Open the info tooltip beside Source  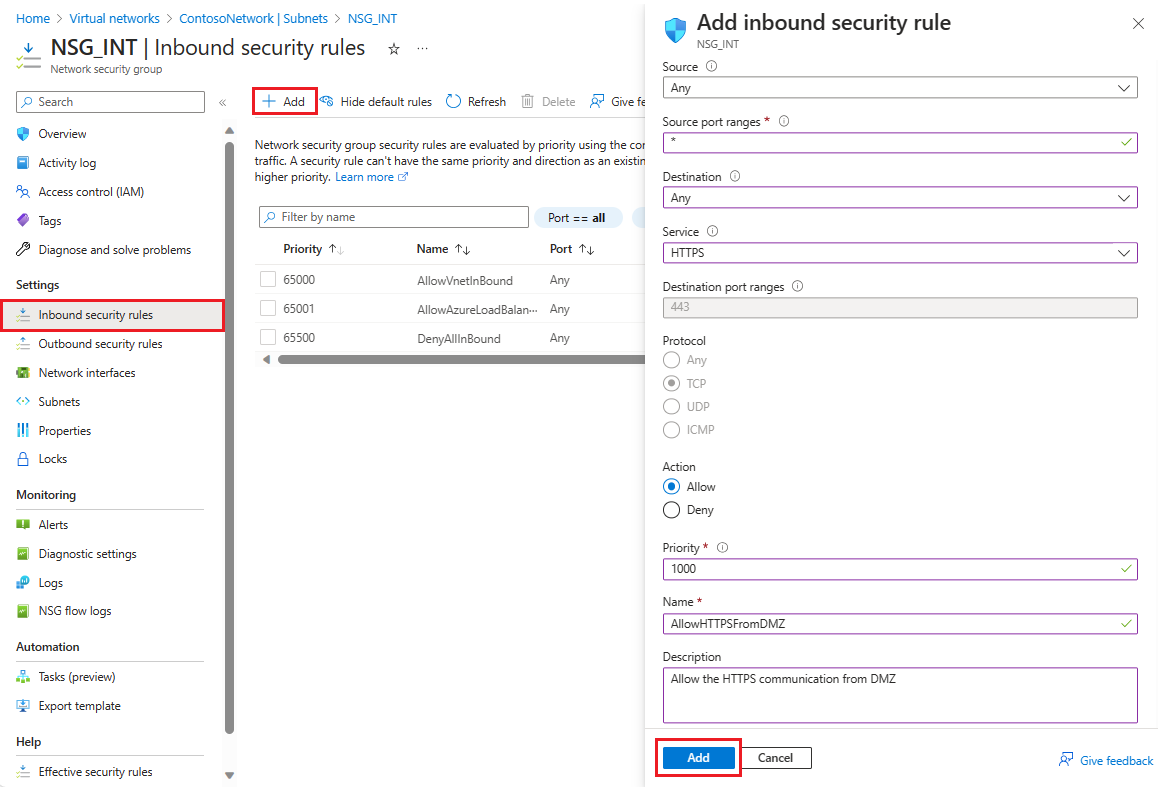tap(710, 66)
